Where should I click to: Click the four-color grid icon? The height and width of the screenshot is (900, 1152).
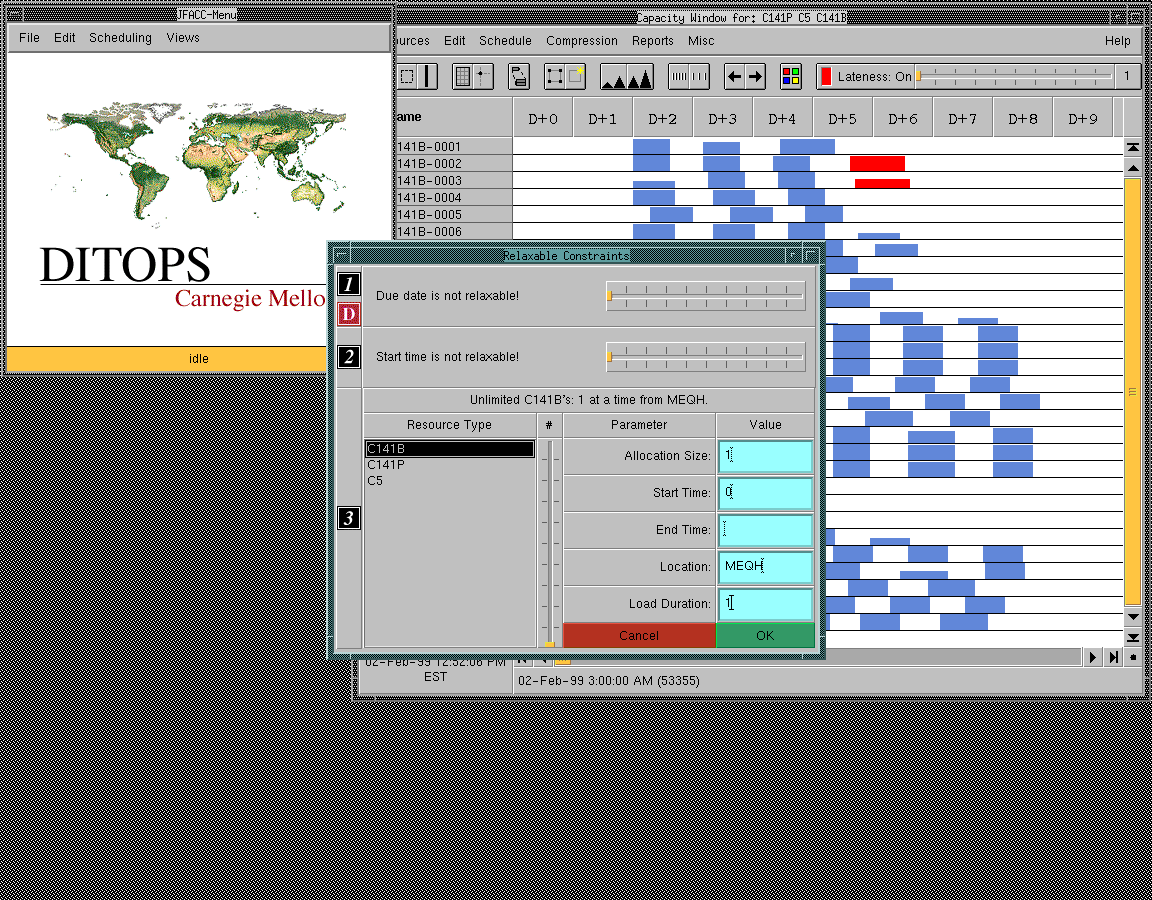coord(791,77)
